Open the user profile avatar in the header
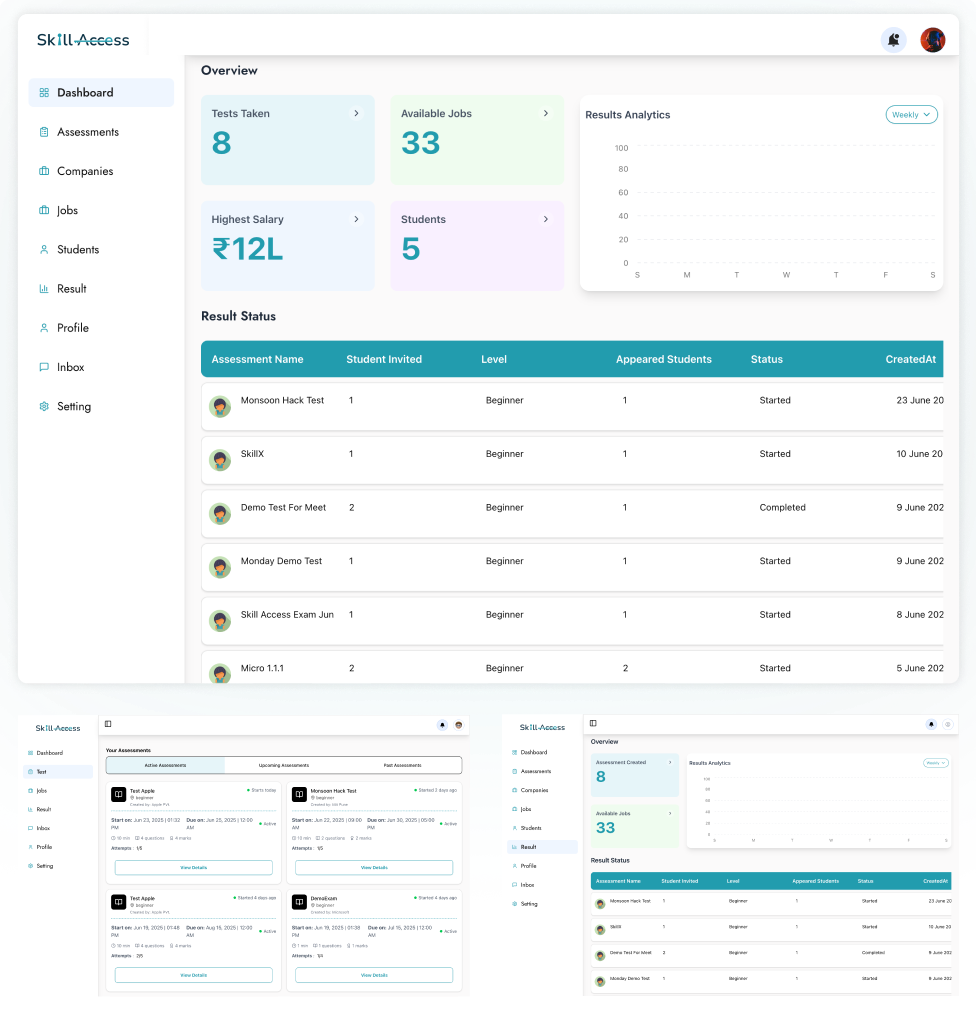976x1011 pixels. (932, 39)
